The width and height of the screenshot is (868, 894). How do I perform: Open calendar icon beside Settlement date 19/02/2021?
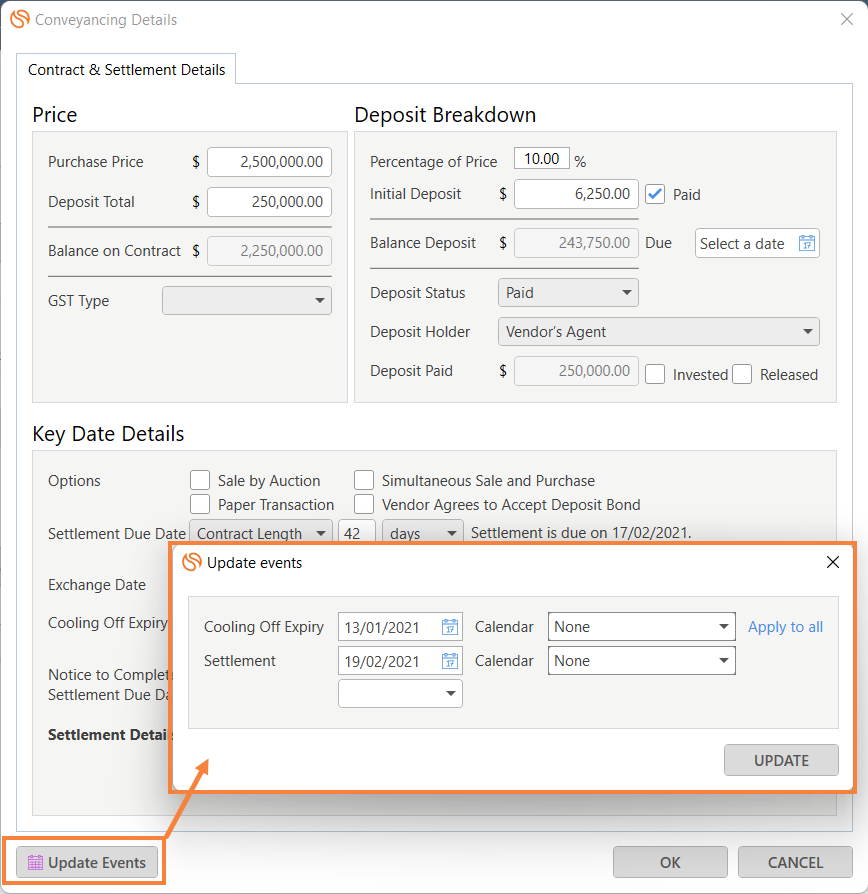pyautogui.click(x=450, y=661)
